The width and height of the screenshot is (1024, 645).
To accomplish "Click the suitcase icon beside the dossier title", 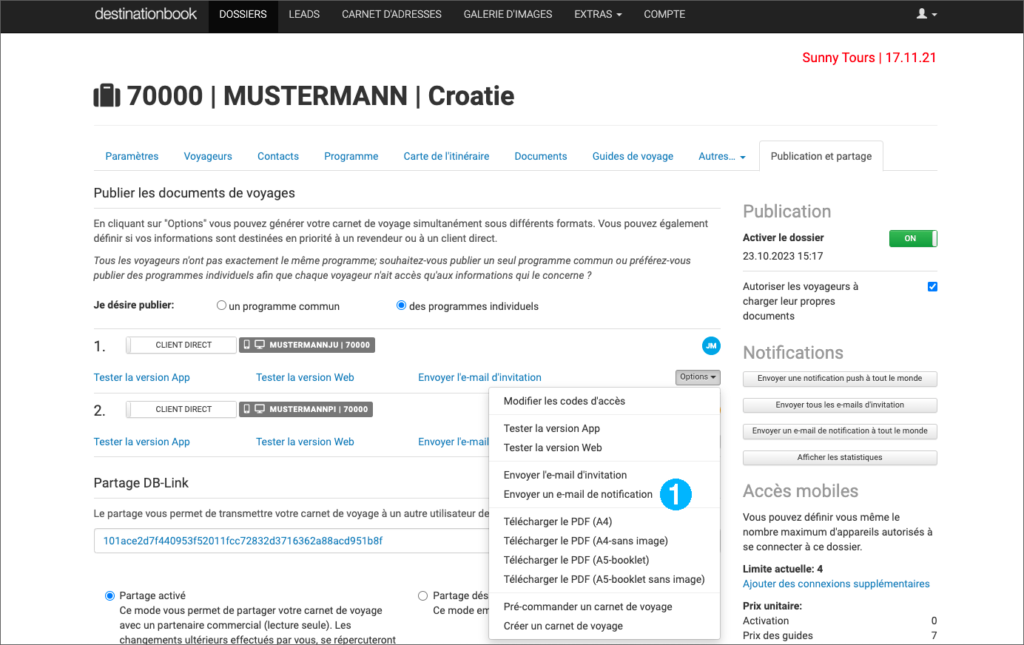I will (106, 96).
